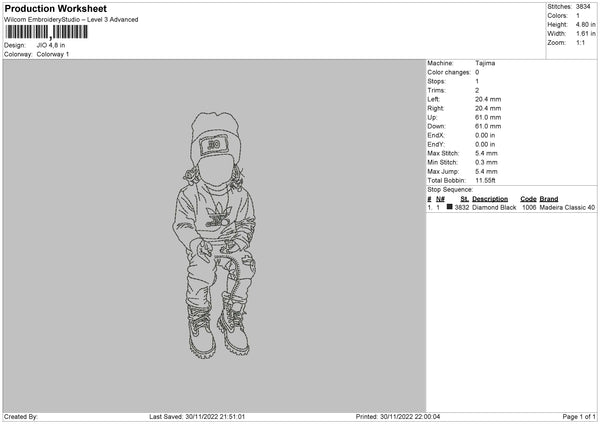Click the Min Stitch value 0.3 mm
The width and height of the screenshot is (600, 424).
486,162
